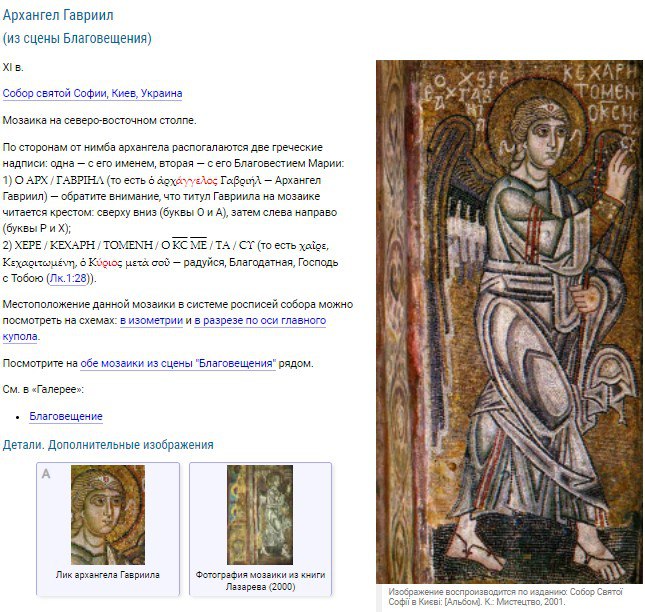This screenshot has height=612, width=645.
Task: Click the 'Лк.1:28' scripture reference link
Action: coord(69,278)
